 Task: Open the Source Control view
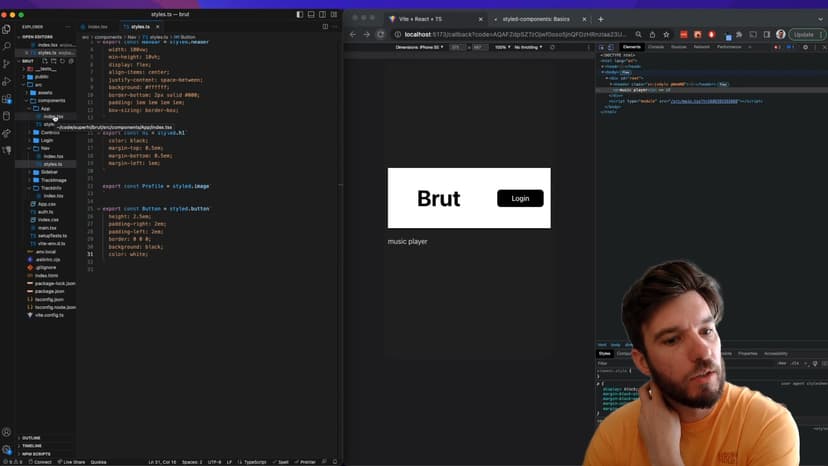pos(7,63)
